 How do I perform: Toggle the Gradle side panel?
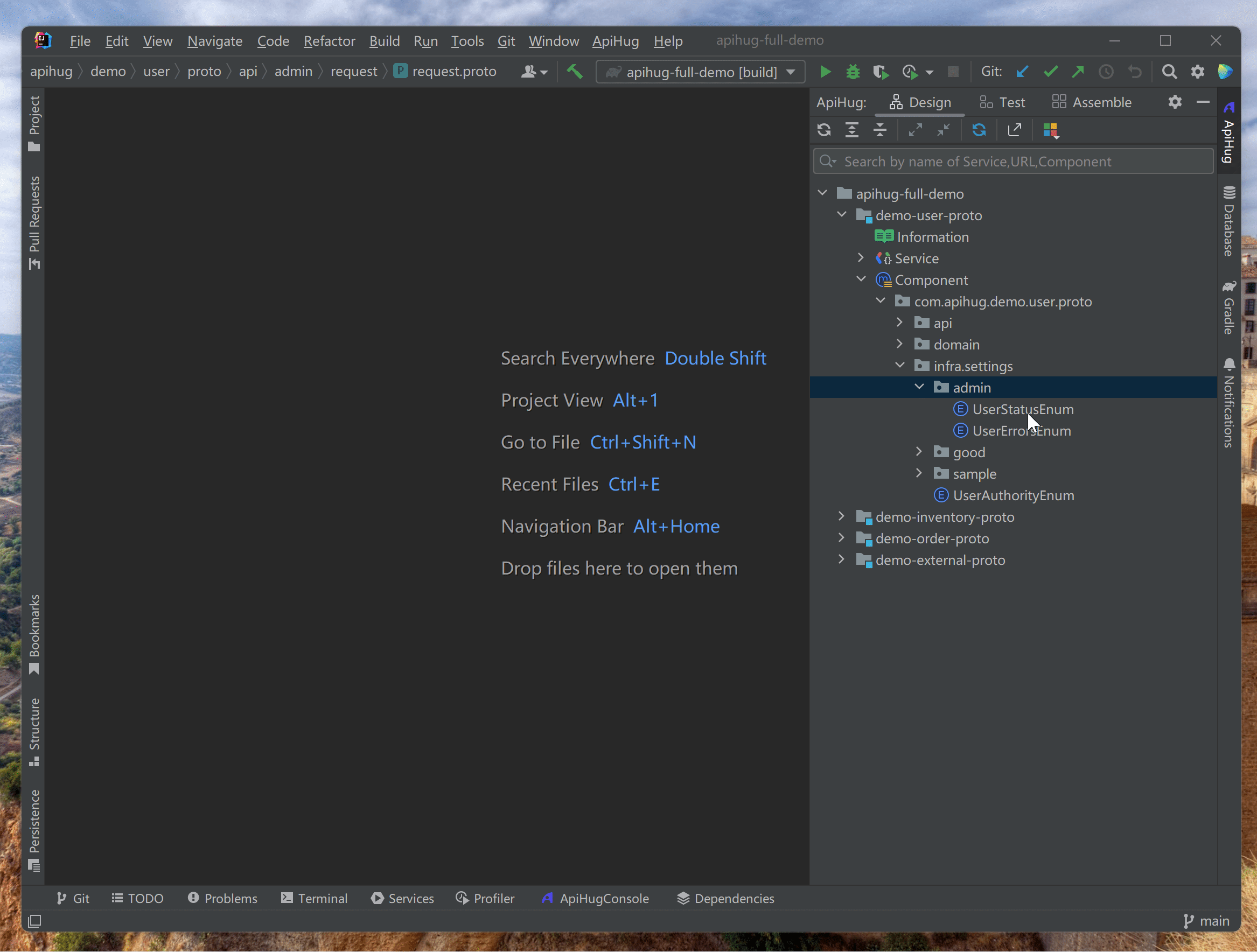tap(1228, 307)
